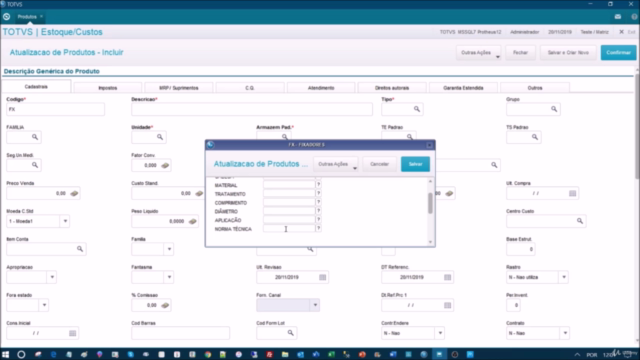Select the Cadastrais tab

click(x=36, y=87)
